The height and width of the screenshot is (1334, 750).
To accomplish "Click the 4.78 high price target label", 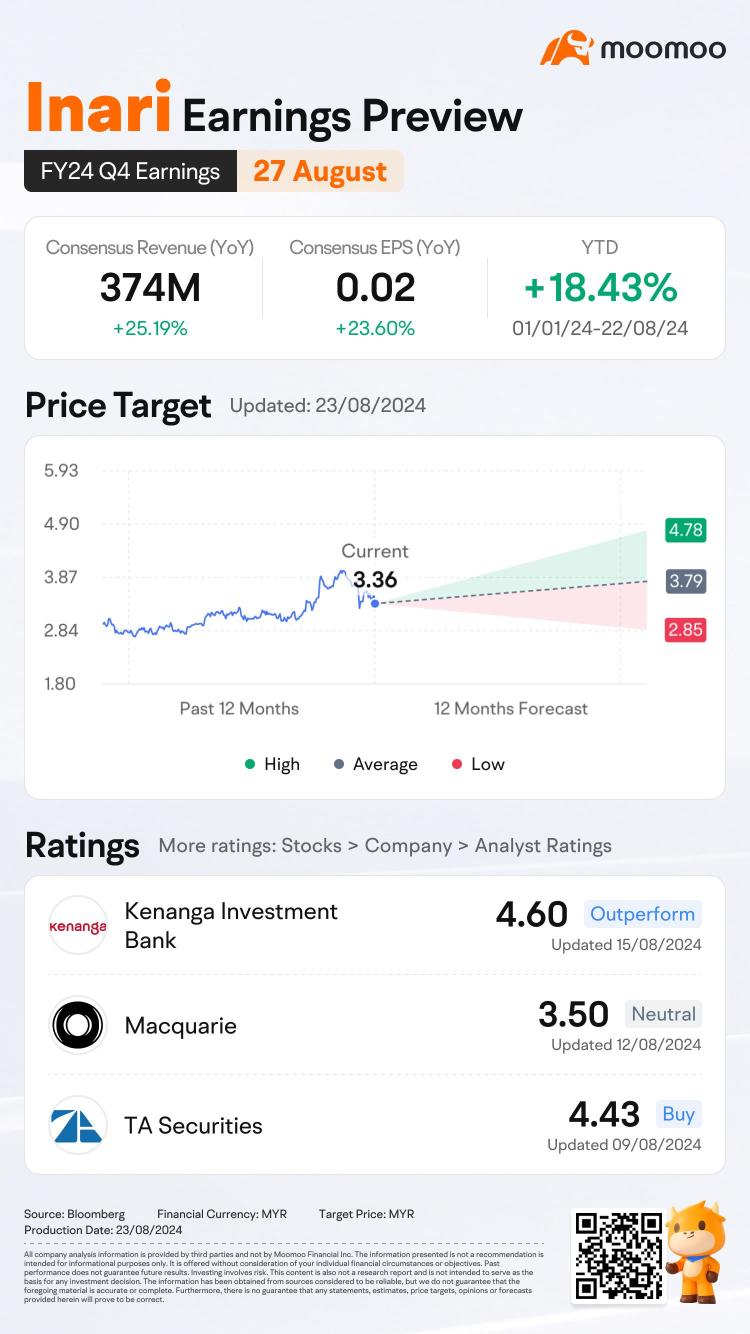I will (686, 530).
